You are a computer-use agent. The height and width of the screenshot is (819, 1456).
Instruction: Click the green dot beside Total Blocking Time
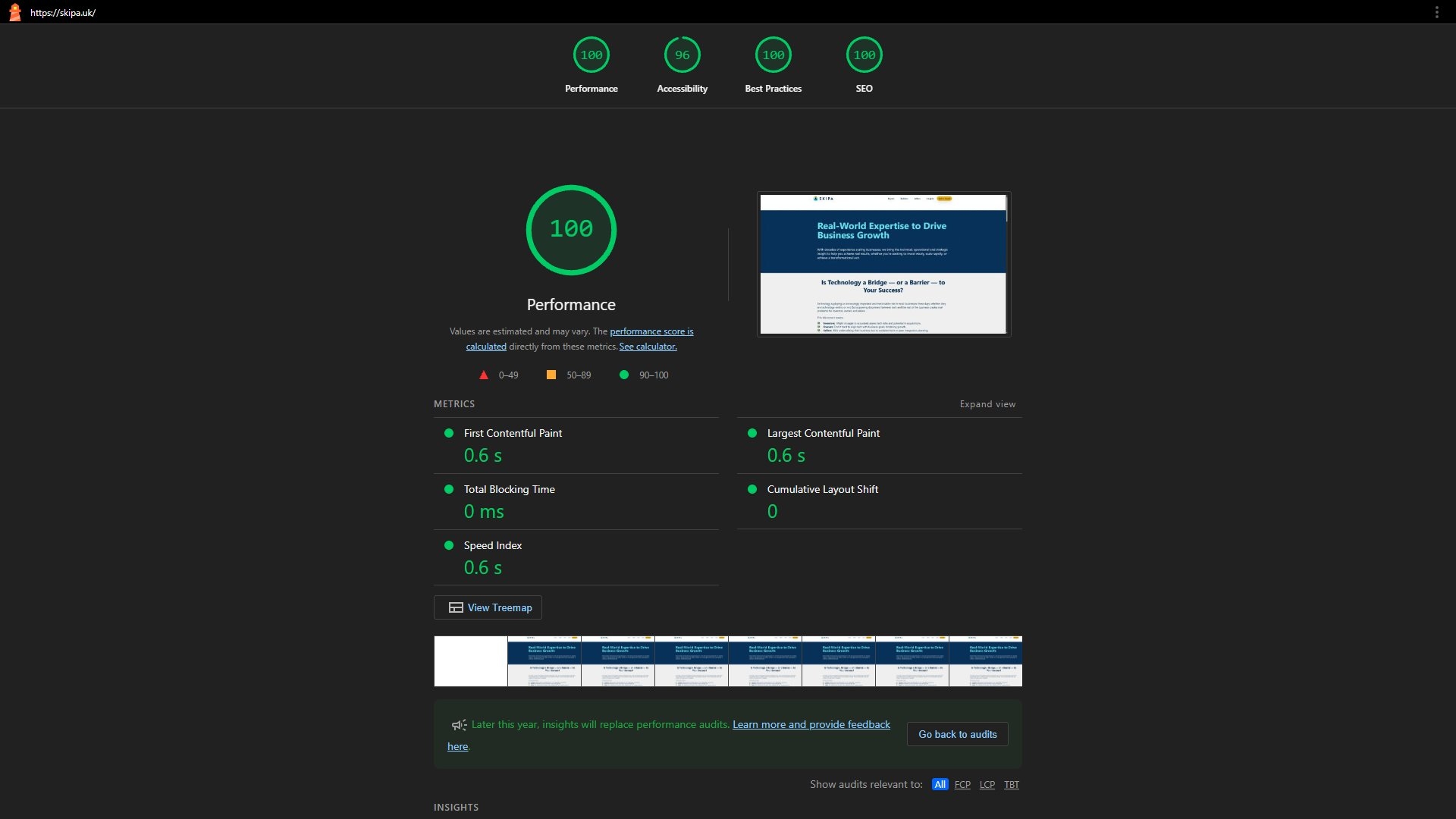[449, 489]
